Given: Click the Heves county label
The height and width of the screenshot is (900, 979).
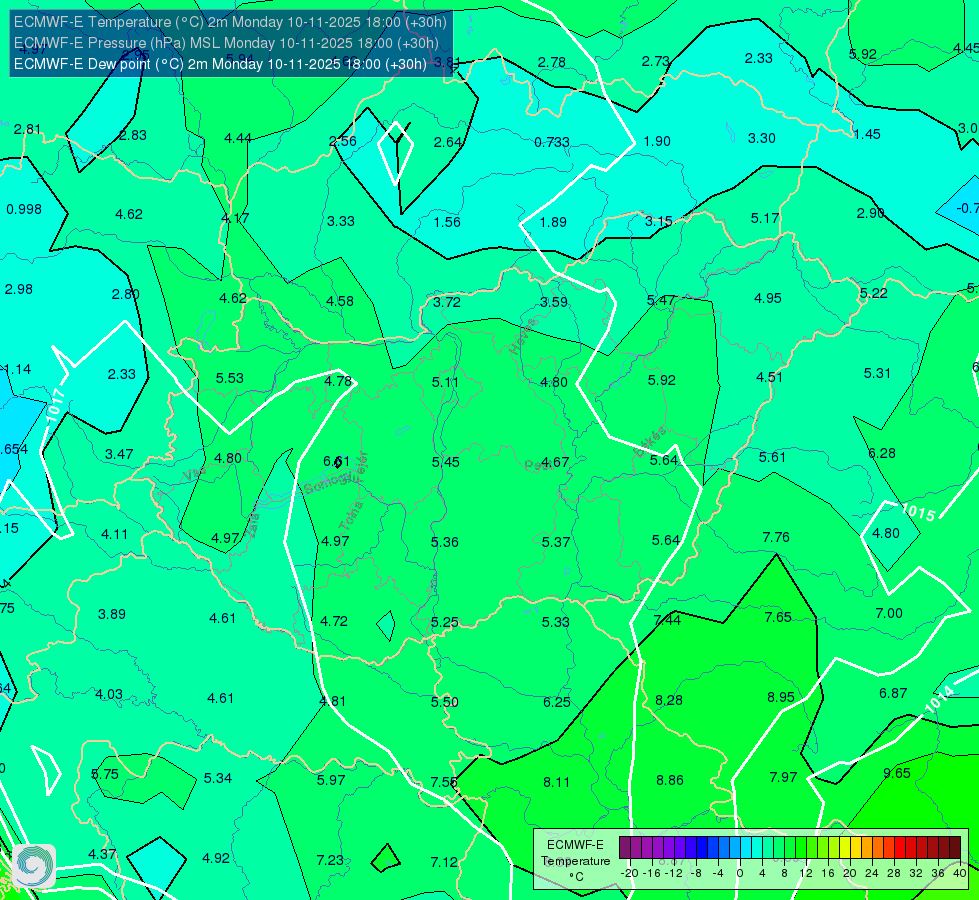Looking at the screenshot, I should click(x=523, y=337).
